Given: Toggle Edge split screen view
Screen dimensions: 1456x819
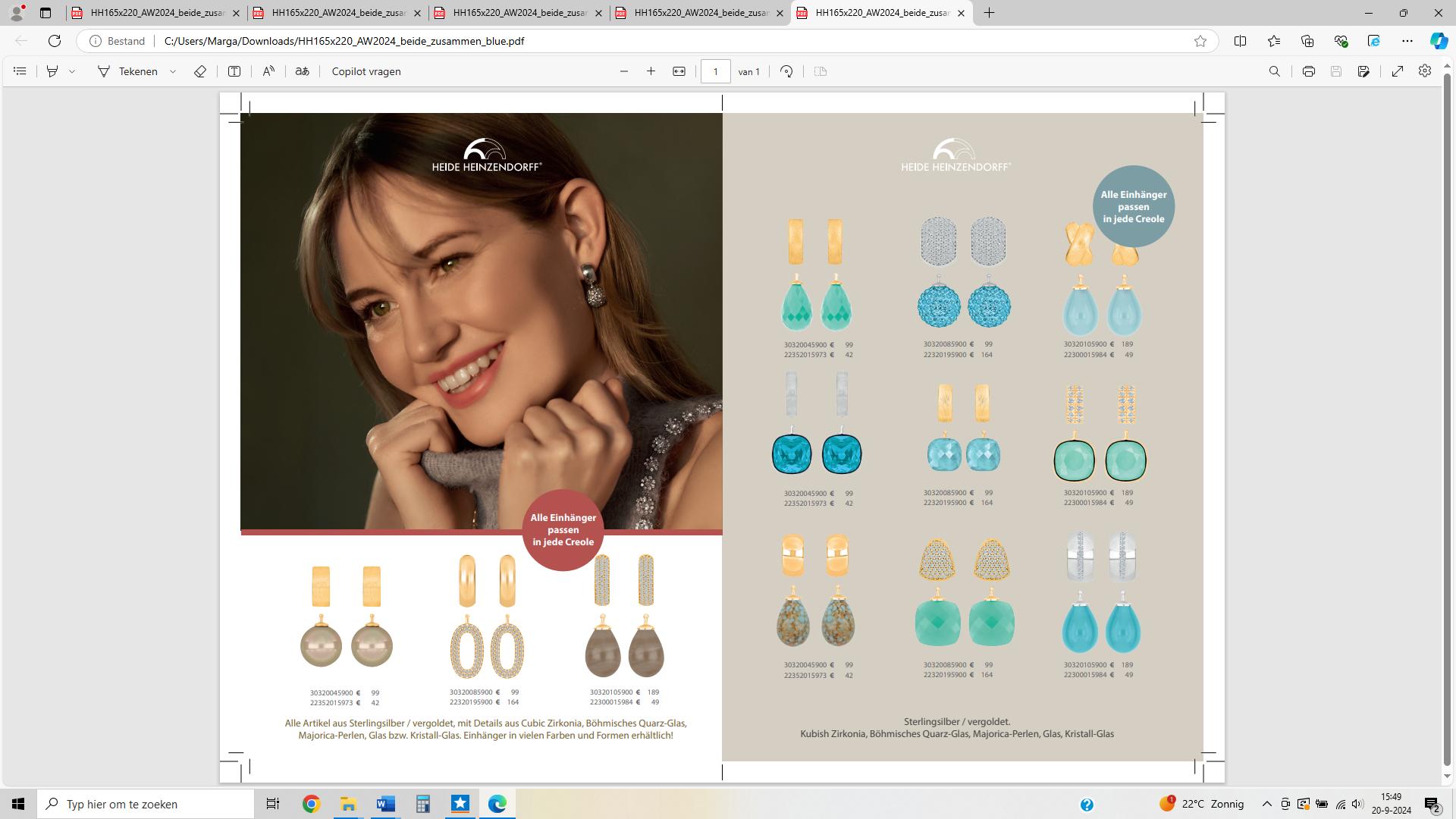Looking at the screenshot, I should [1240, 41].
